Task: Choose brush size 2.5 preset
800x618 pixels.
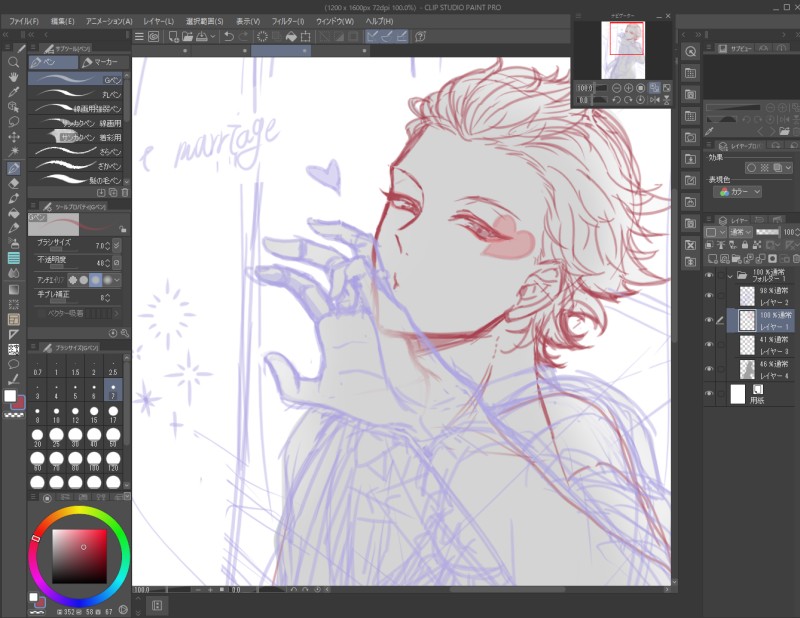Action: (113, 367)
